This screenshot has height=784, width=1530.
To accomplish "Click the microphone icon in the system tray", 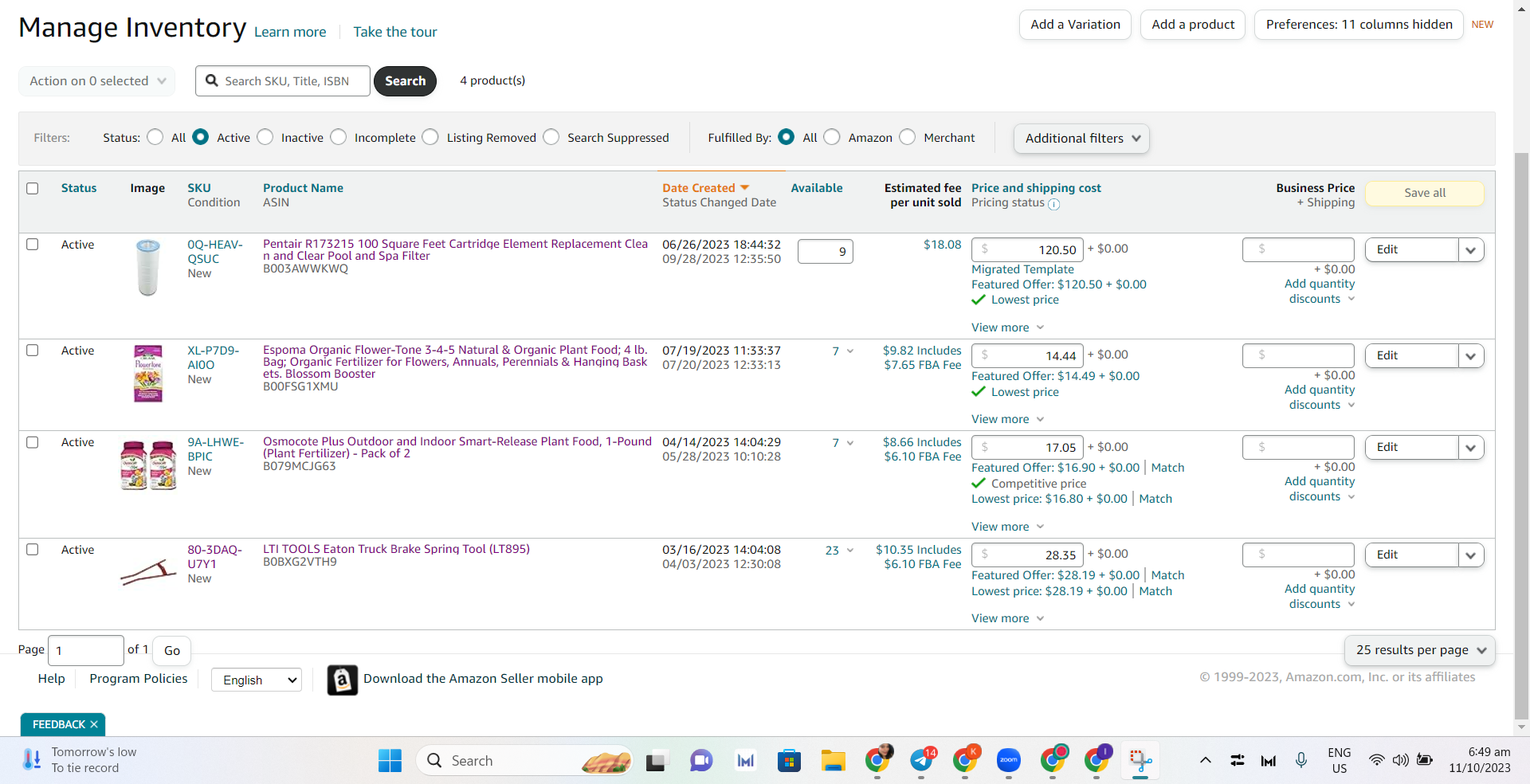I will pos(1301,760).
